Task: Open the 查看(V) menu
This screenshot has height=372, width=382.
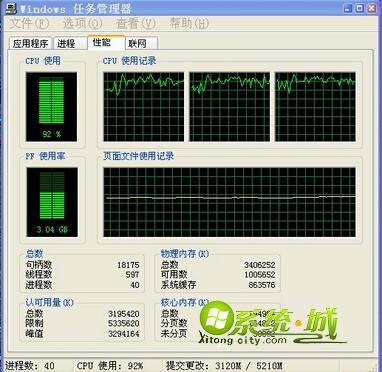Action: [136, 23]
